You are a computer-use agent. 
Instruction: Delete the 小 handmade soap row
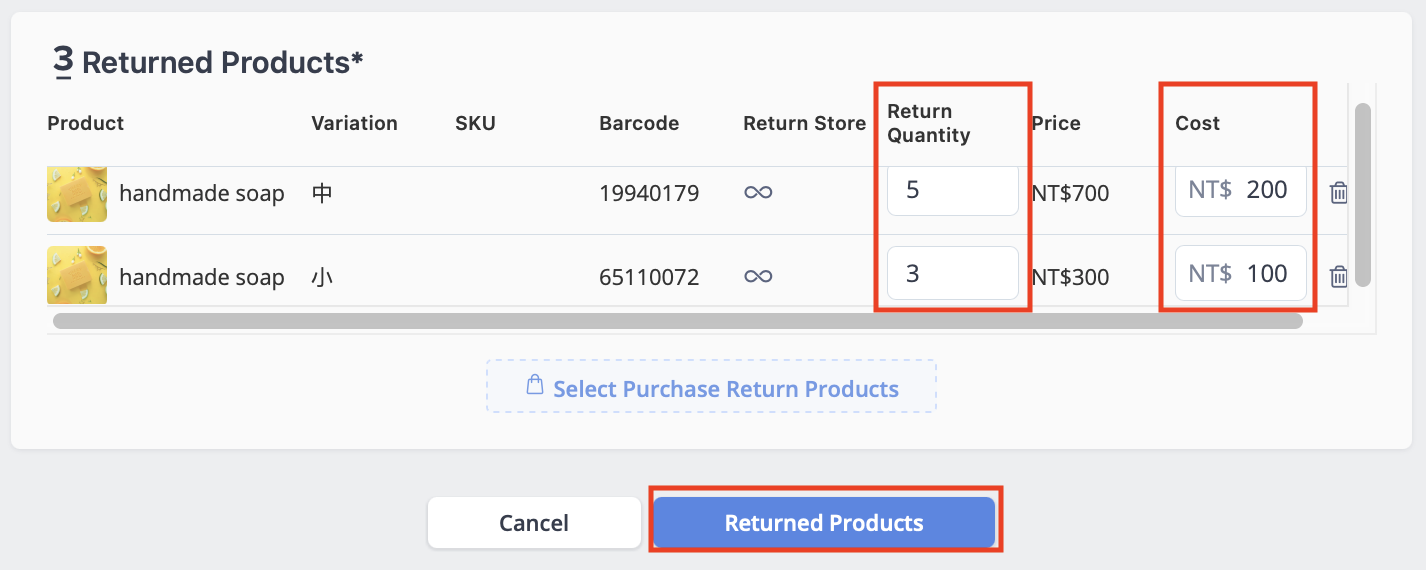click(1339, 277)
